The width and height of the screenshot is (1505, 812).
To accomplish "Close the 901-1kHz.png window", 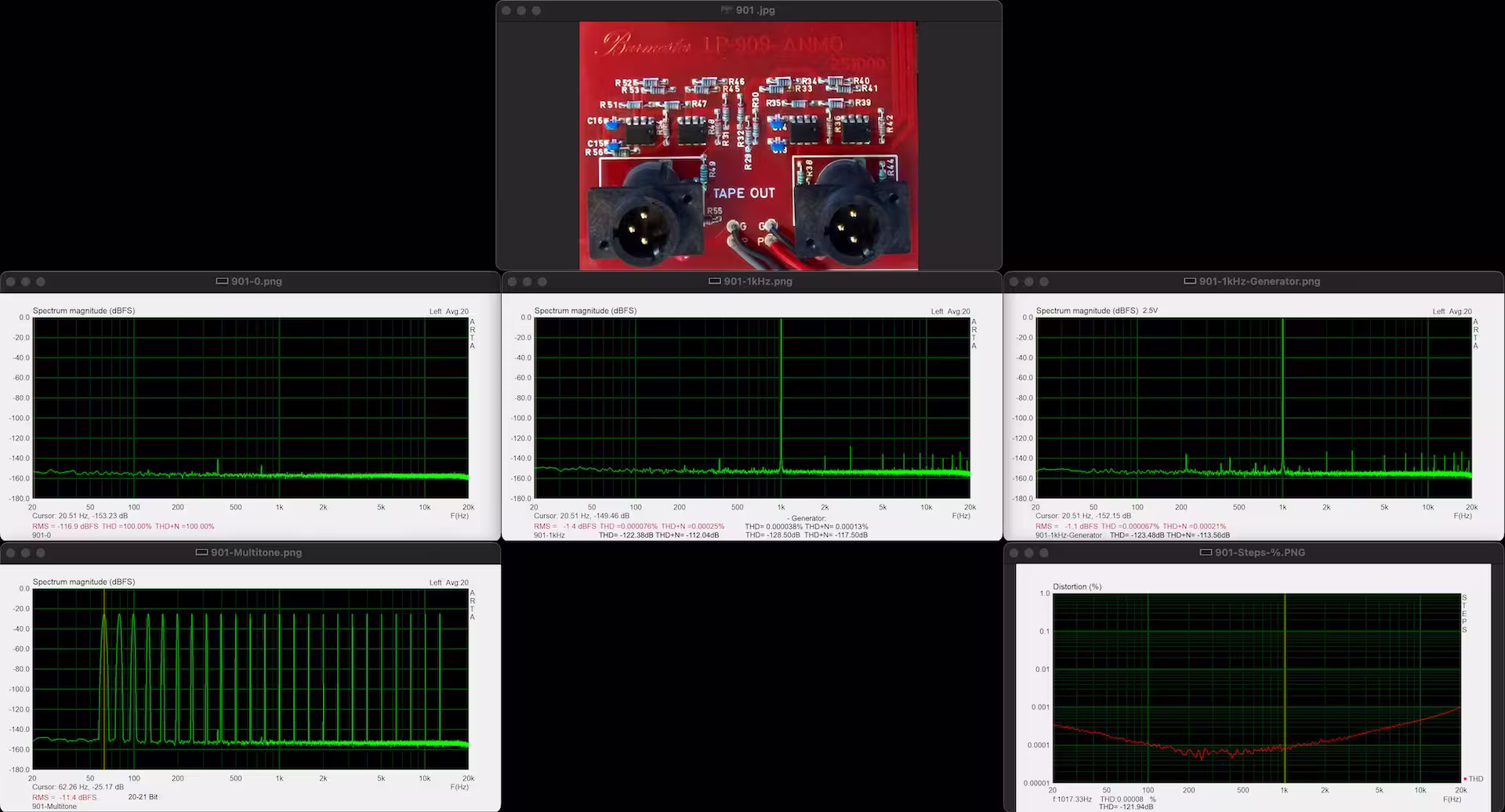I will click(x=513, y=281).
